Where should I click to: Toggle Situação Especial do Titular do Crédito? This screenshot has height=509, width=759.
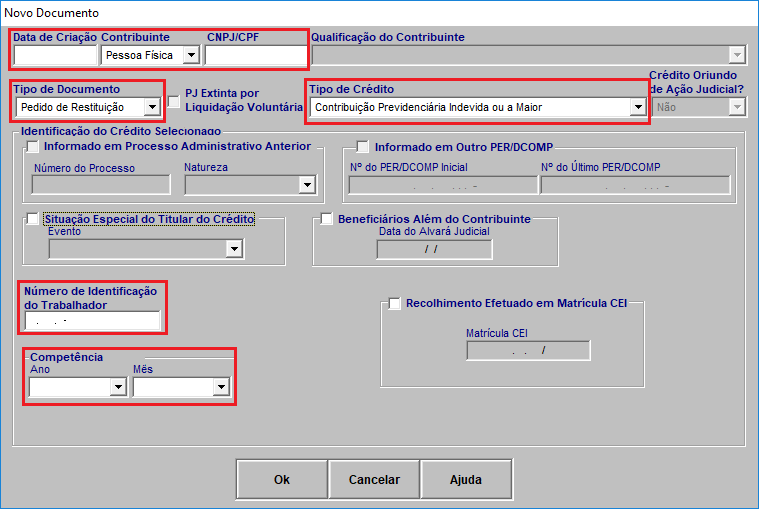(33, 219)
